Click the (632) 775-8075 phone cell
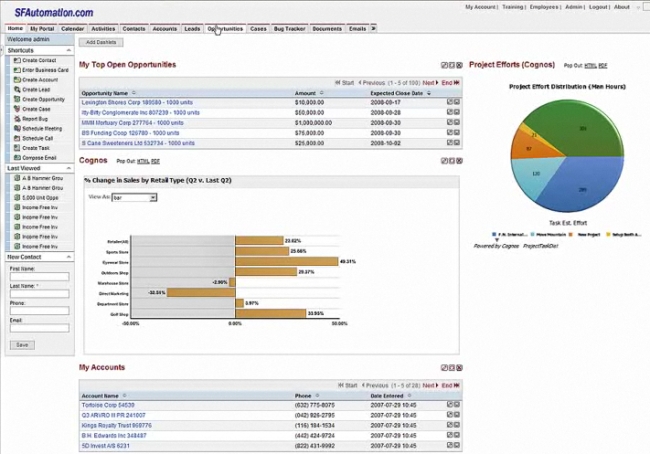 315,405
